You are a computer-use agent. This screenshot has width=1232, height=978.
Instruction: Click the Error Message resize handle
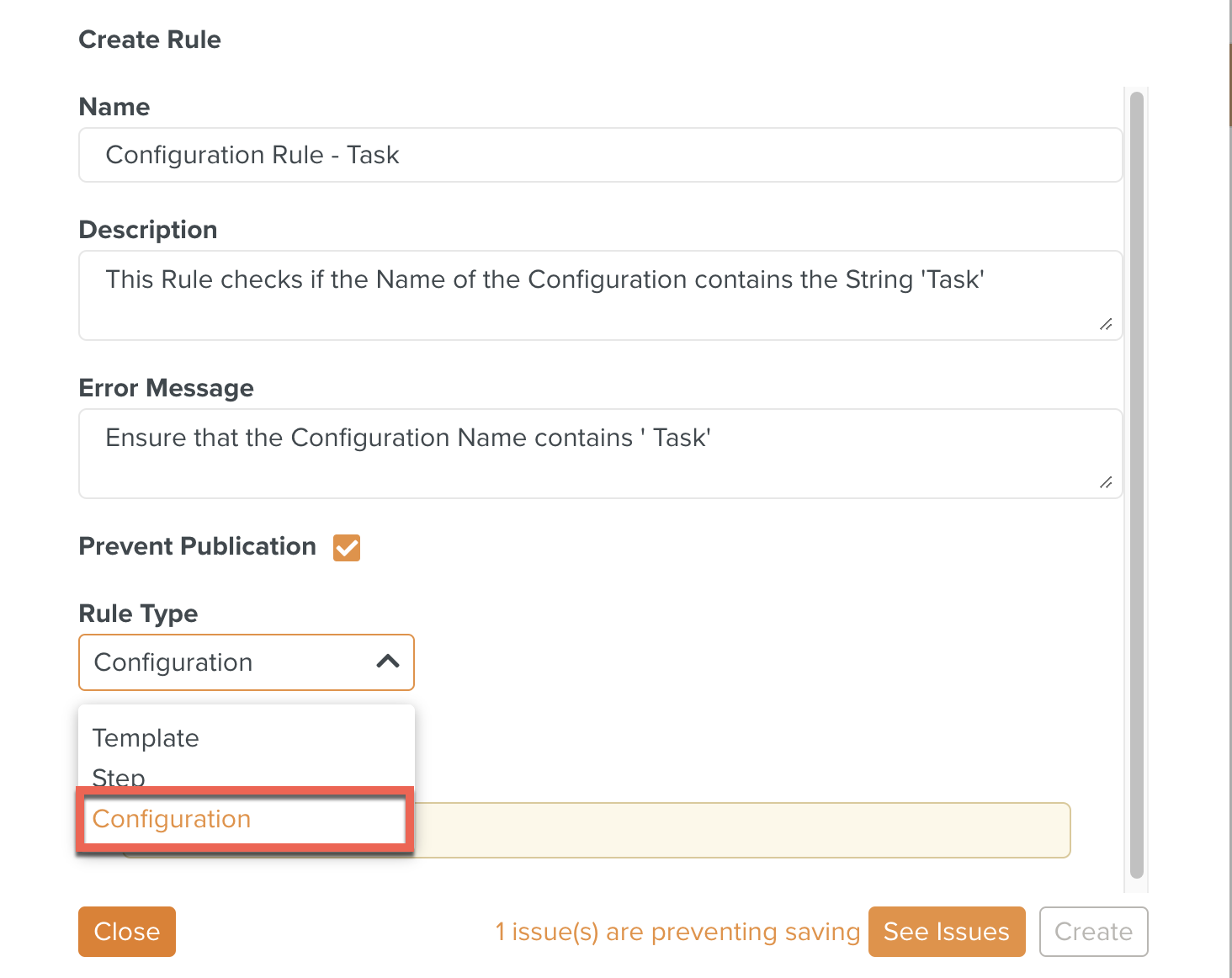[x=1106, y=482]
